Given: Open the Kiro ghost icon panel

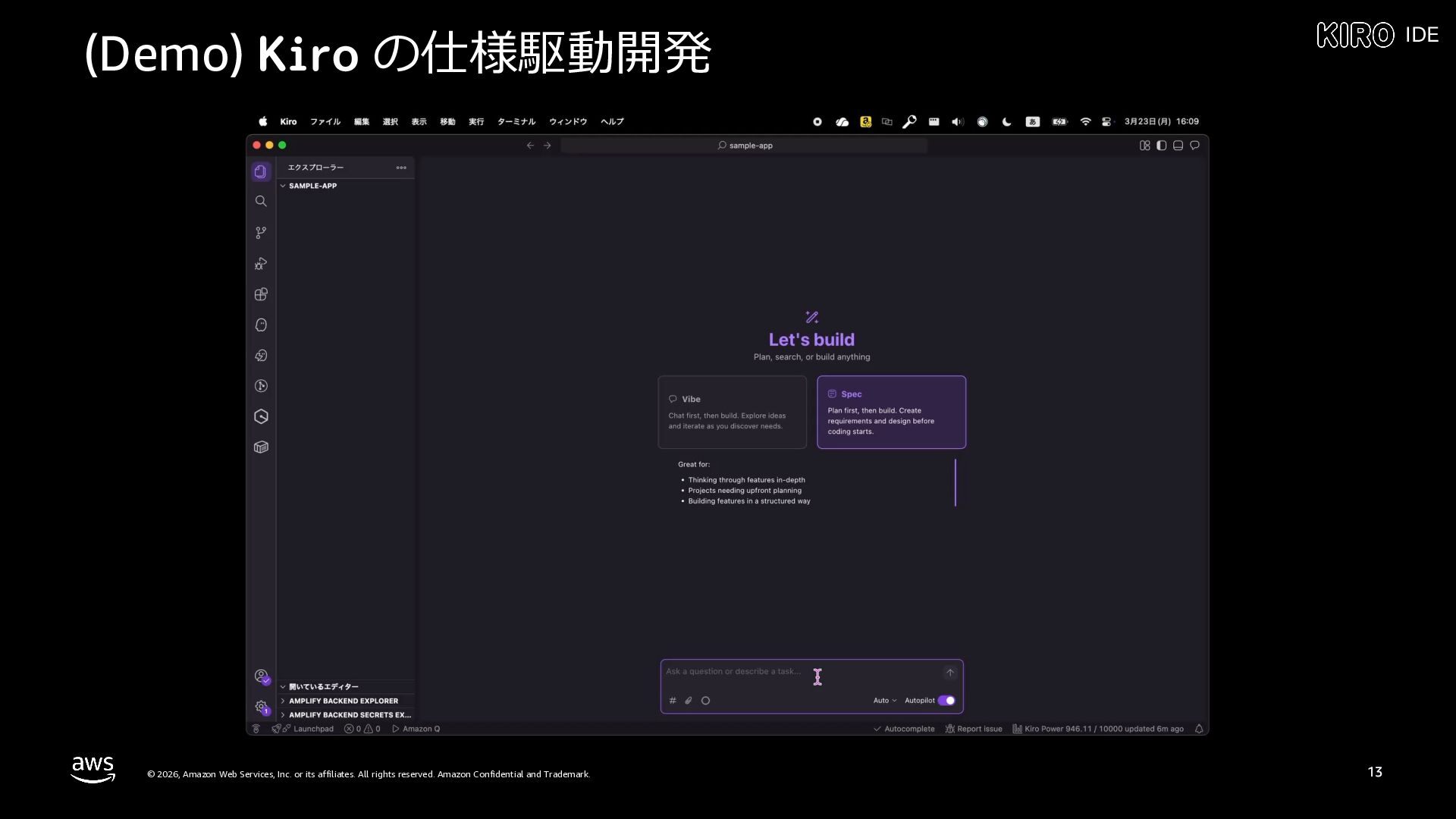Looking at the screenshot, I should pyautogui.click(x=261, y=325).
